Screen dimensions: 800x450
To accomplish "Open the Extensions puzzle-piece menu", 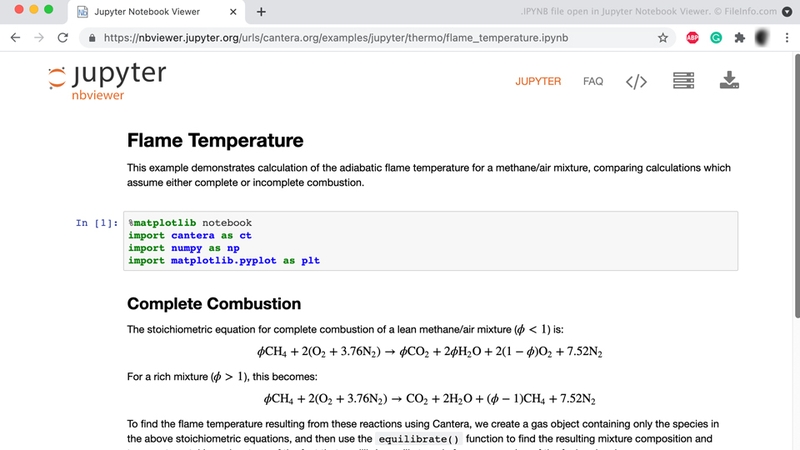I will 740,38.
